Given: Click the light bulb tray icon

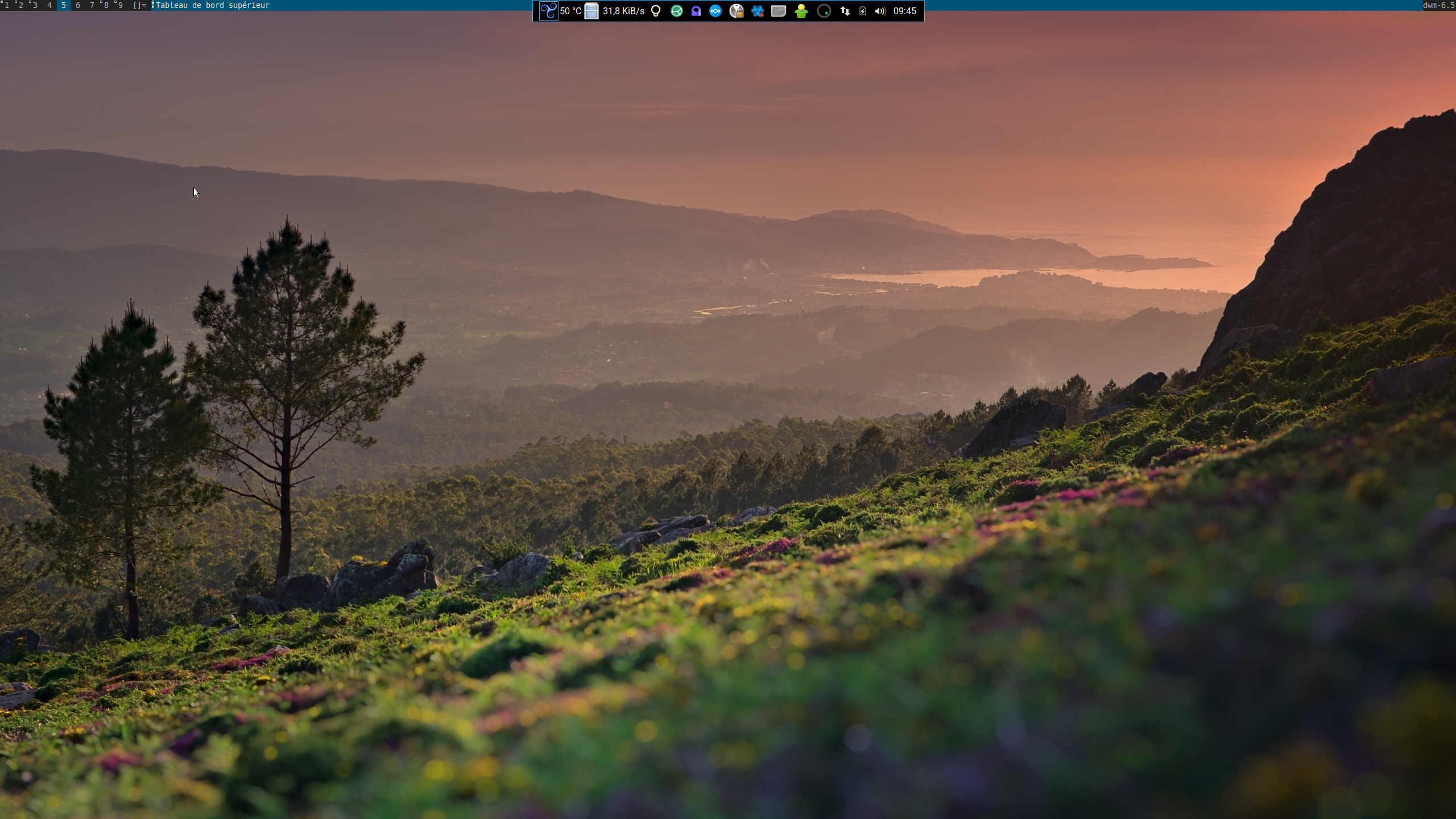Looking at the screenshot, I should click(x=656, y=11).
